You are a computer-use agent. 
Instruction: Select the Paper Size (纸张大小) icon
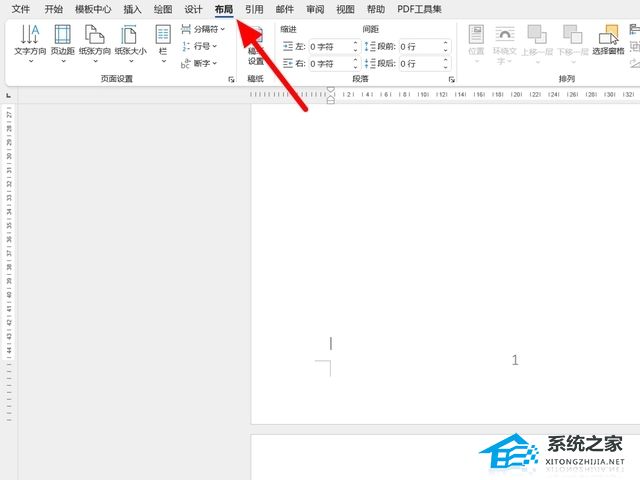(x=129, y=41)
